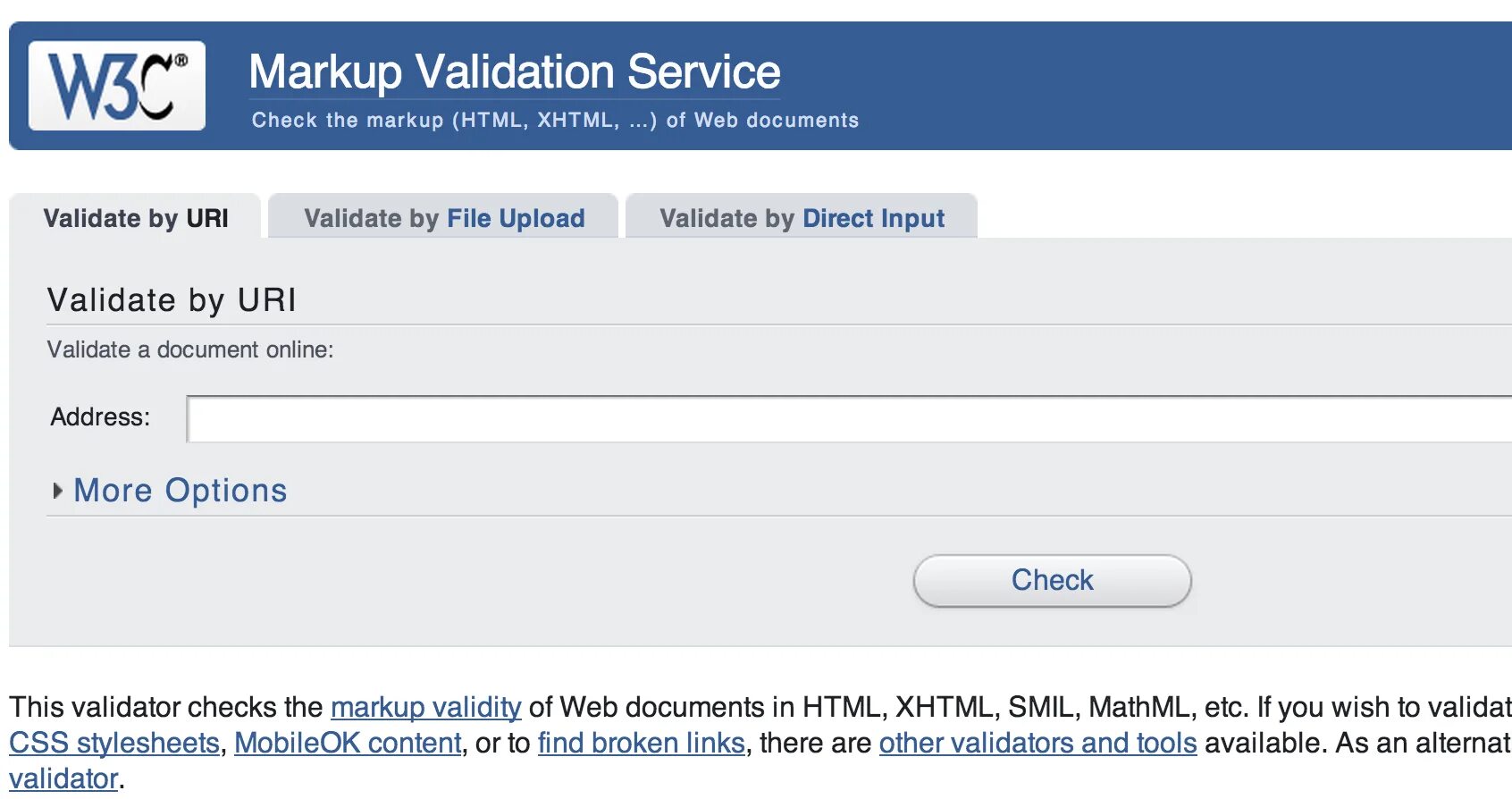Click the Address label
This screenshot has width=1512, height=799.
(x=100, y=416)
